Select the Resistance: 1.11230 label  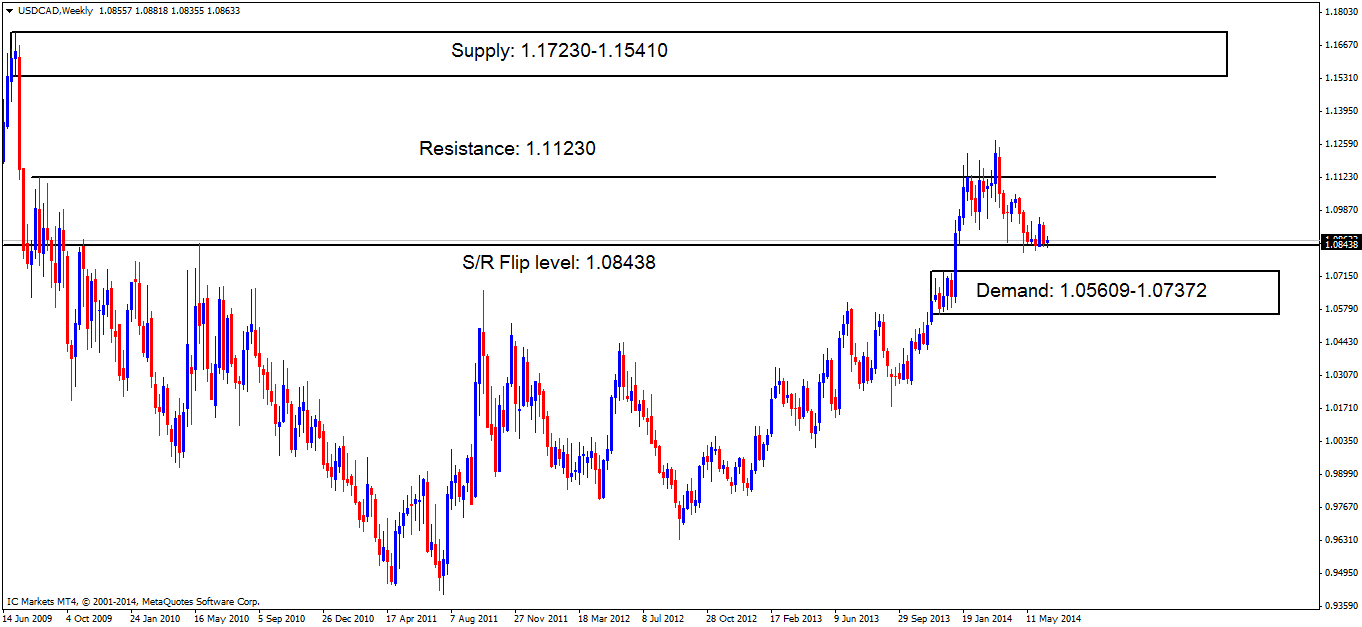click(507, 149)
